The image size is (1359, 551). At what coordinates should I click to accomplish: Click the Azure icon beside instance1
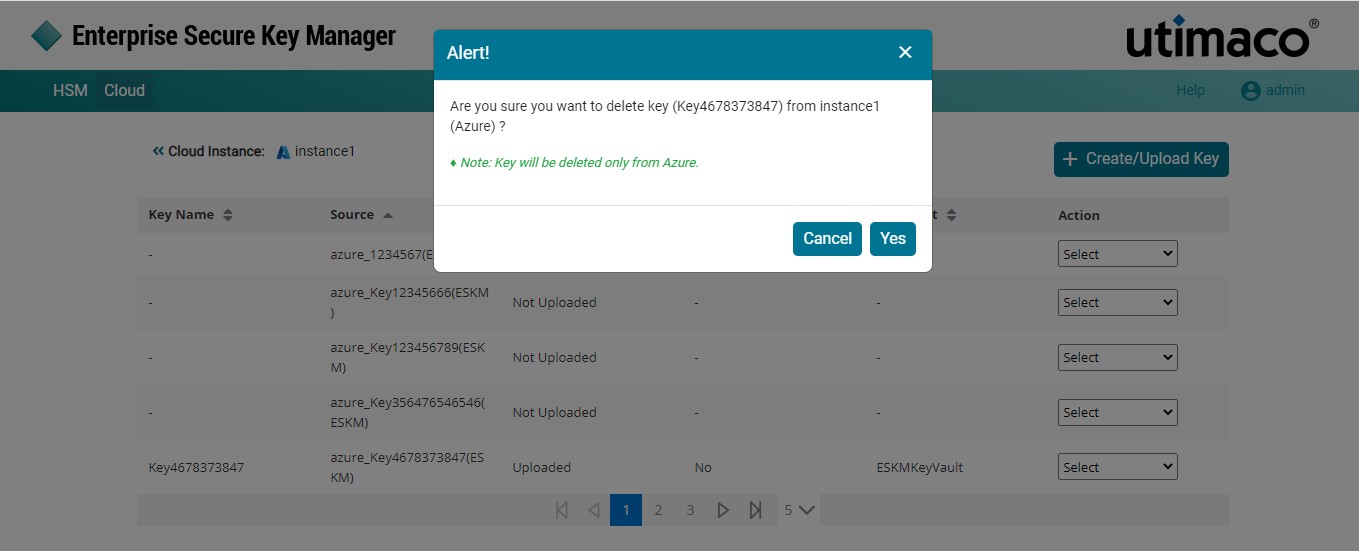tap(284, 152)
